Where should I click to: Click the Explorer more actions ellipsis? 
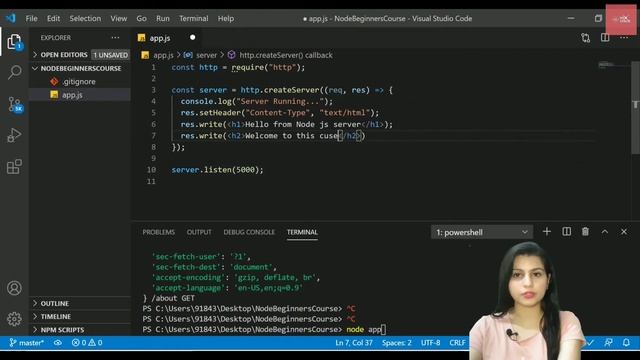click(x=116, y=38)
